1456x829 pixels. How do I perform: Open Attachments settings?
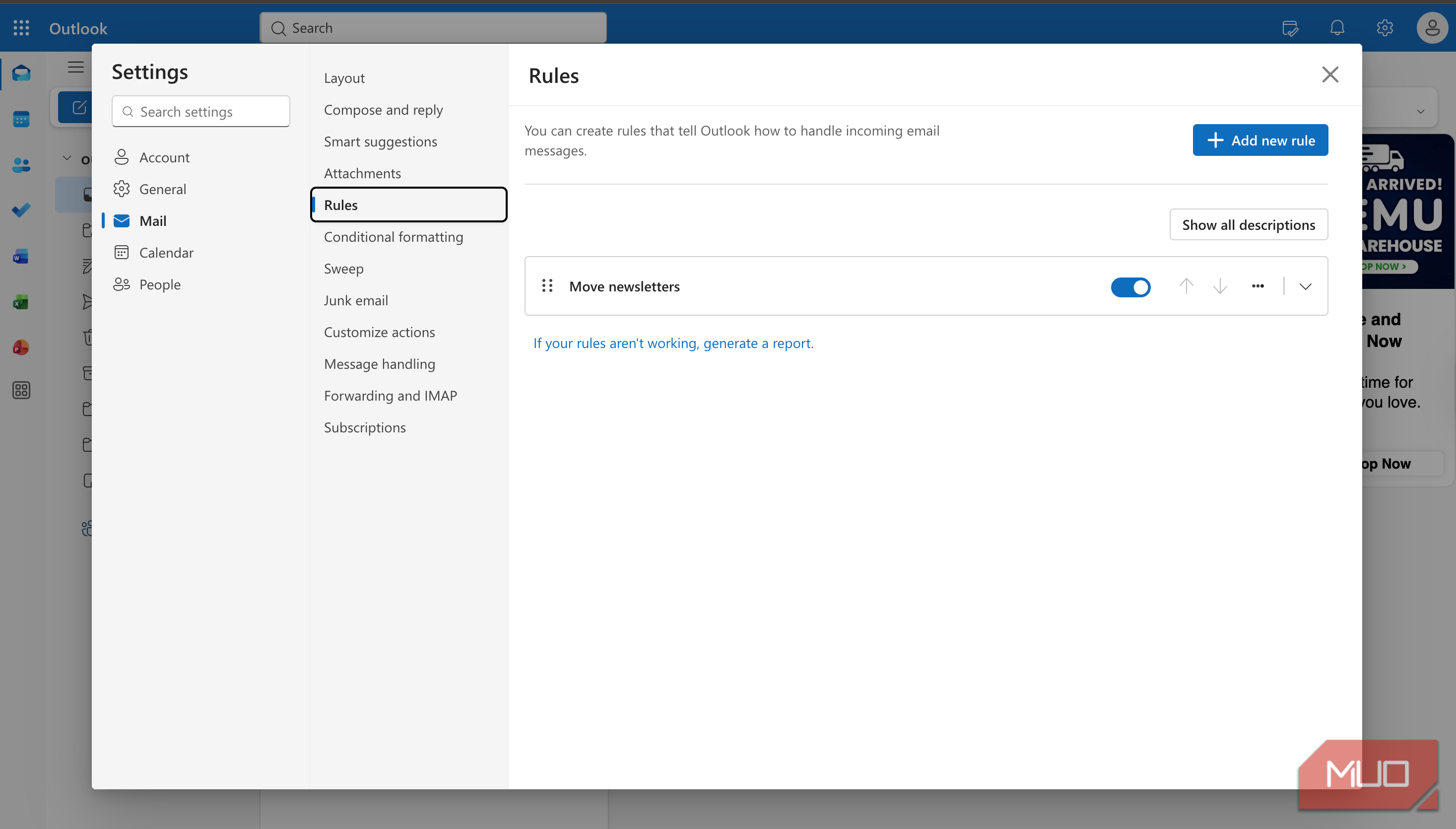[362, 174]
